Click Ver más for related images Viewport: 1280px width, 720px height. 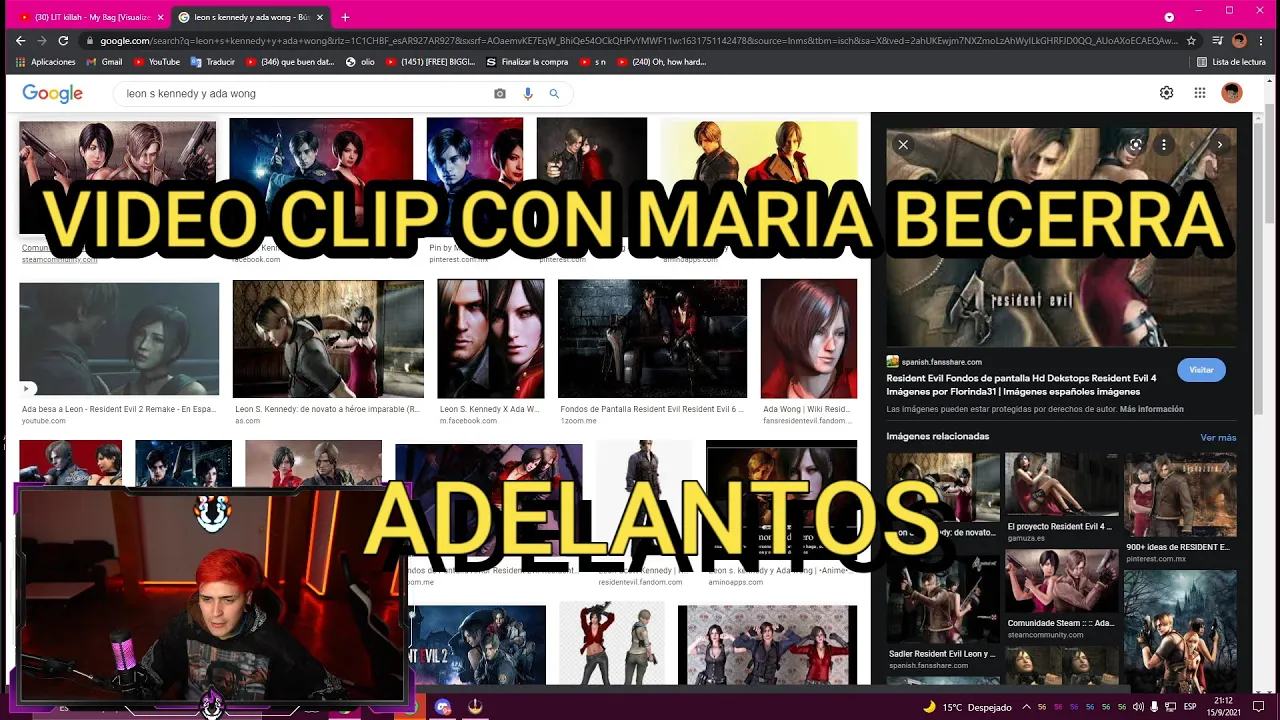click(x=1218, y=438)
